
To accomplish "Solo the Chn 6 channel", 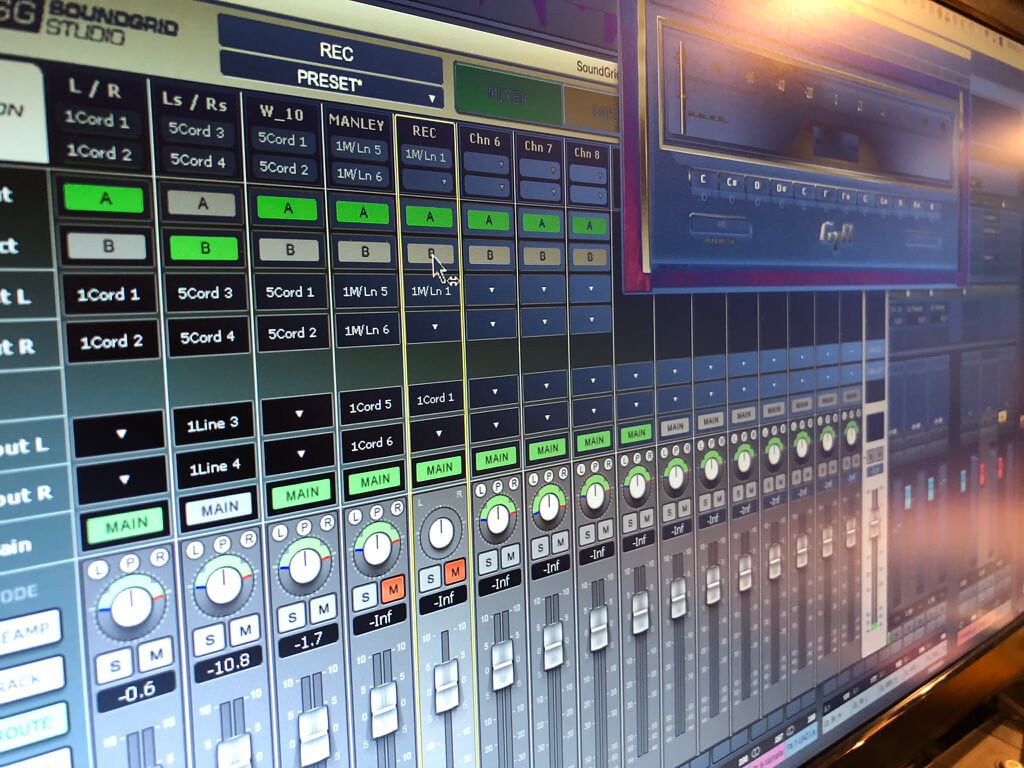I will 488,562.
